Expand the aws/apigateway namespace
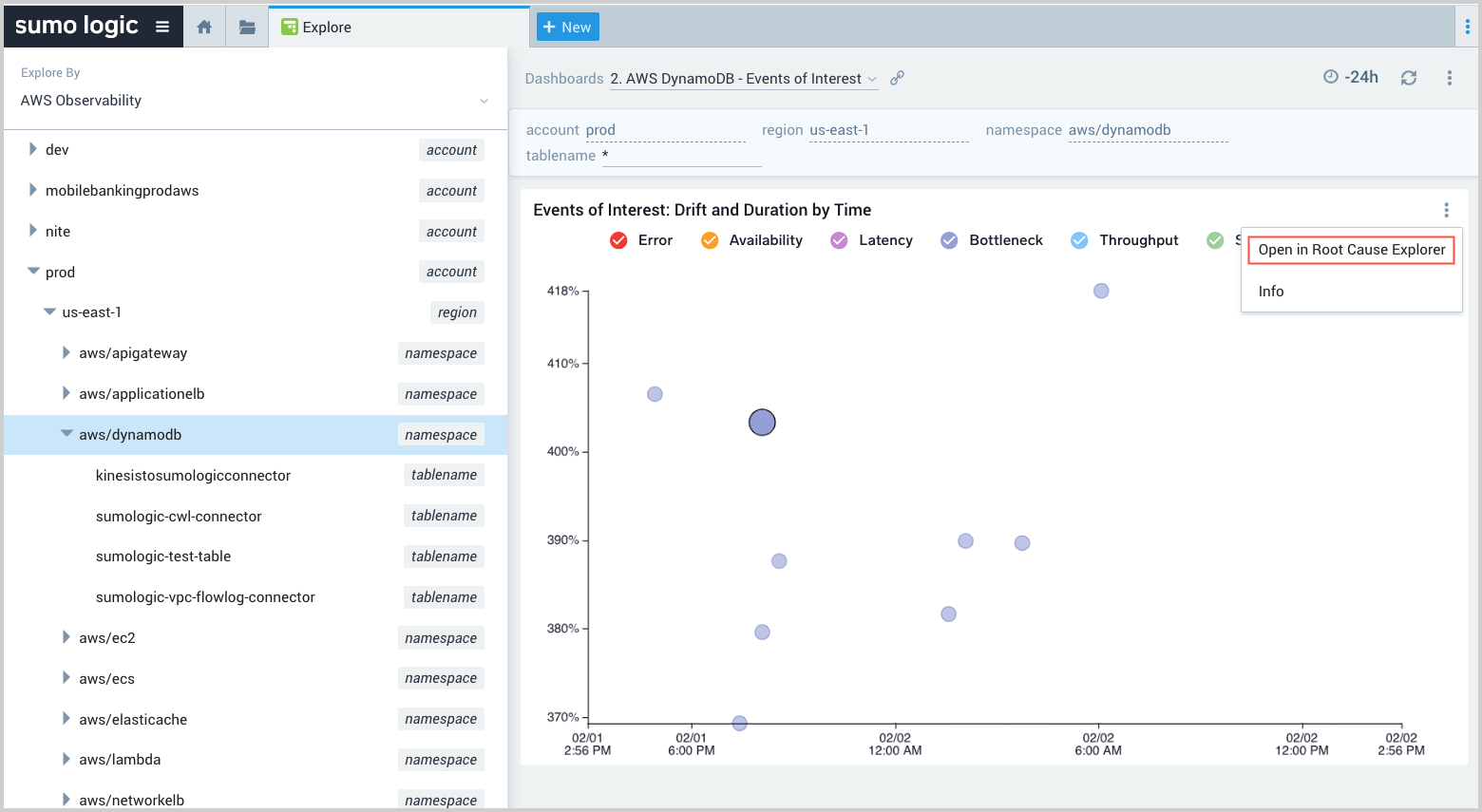This screenshot has width=1482, height=812. (66, 352)
